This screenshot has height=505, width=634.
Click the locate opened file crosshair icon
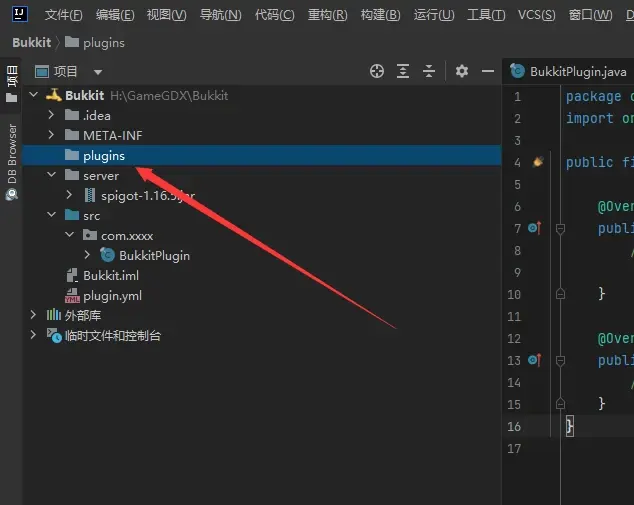pos(377,71)
